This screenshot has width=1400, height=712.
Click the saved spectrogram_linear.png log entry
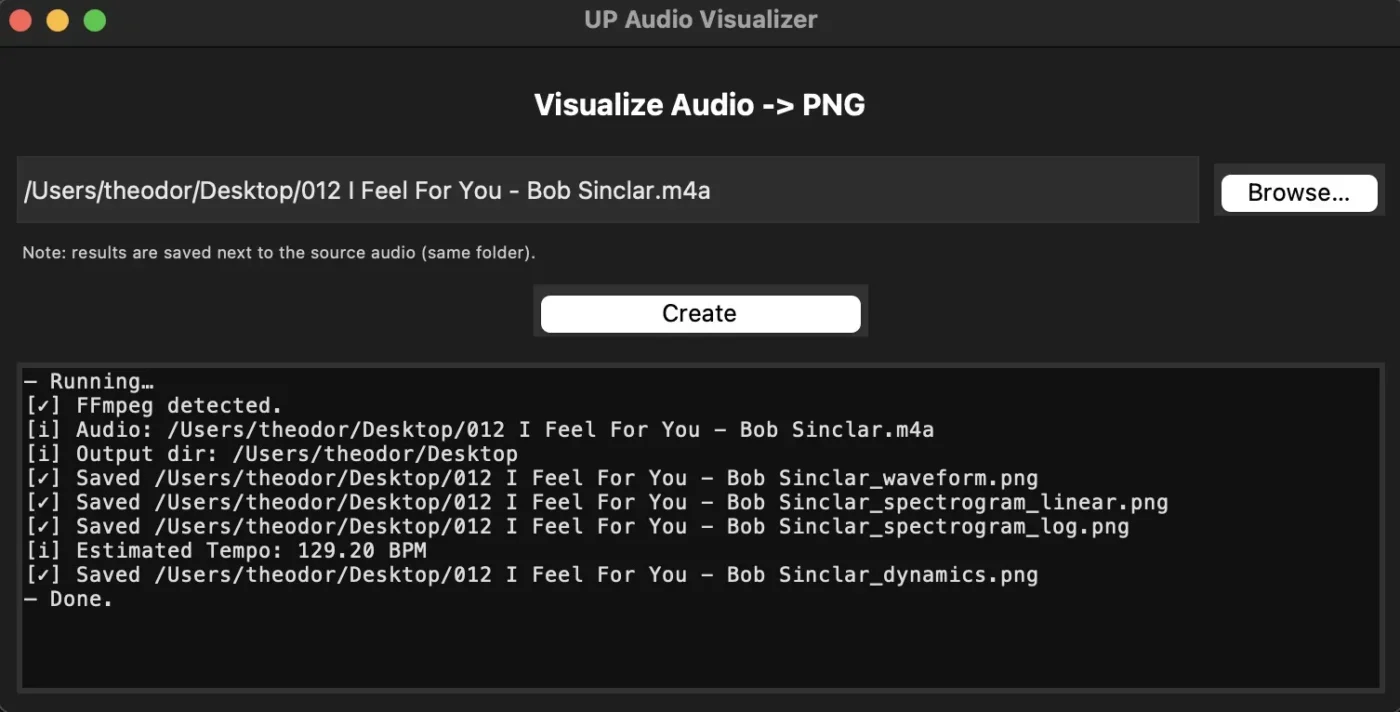(x=597, y=502)
